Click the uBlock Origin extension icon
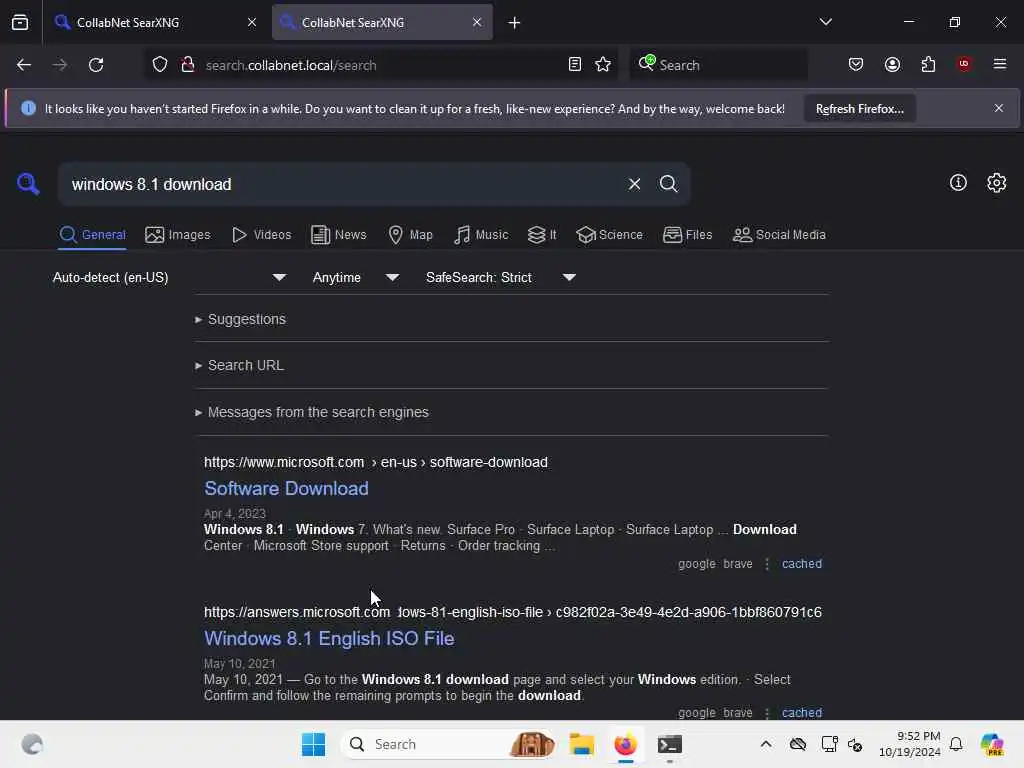The image size is (1024, 768). [964, 64]
